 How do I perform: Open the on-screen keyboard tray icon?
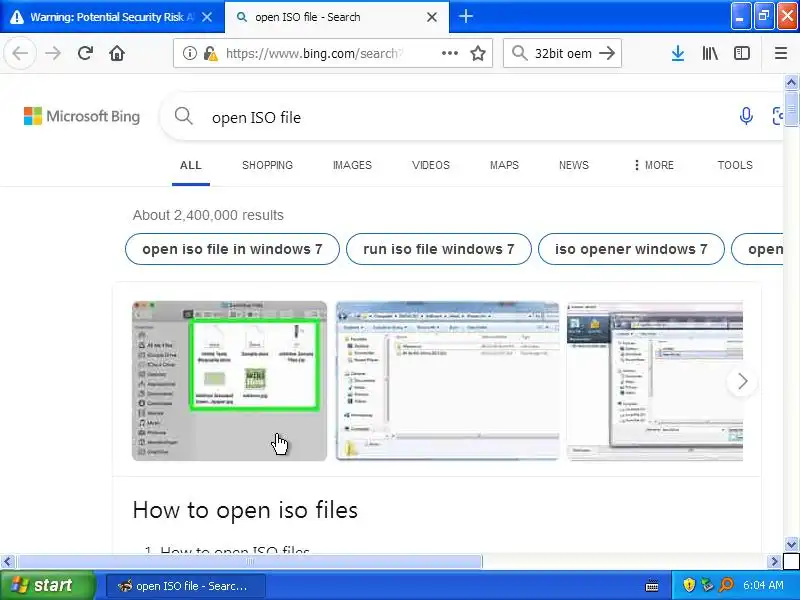click(652, 585)
